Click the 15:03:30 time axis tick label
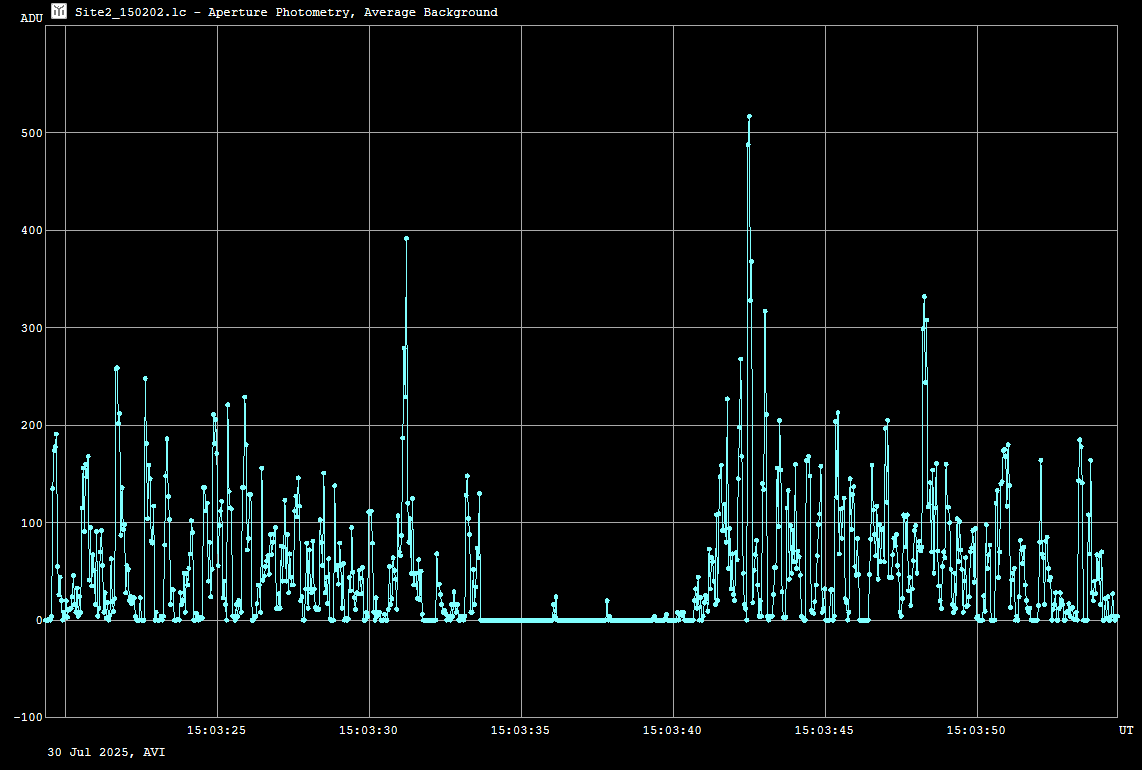 tap(369, 731)
